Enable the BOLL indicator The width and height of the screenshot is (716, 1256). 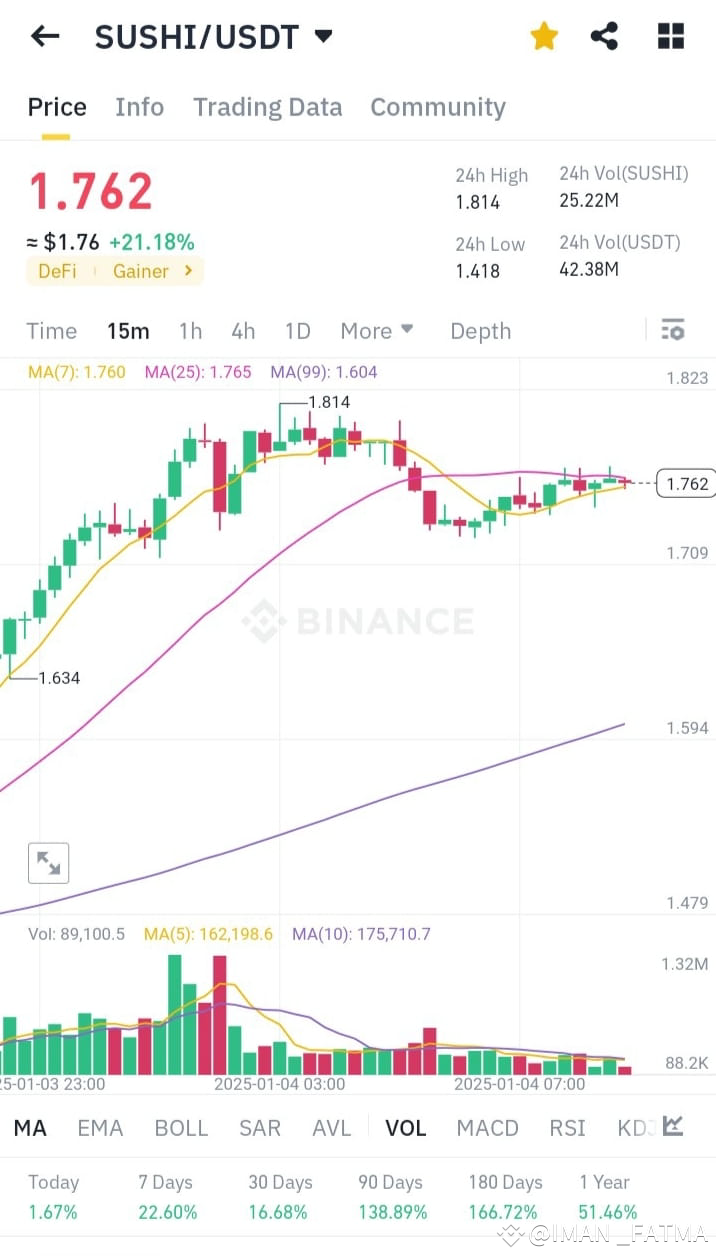tap(181, 1127)
